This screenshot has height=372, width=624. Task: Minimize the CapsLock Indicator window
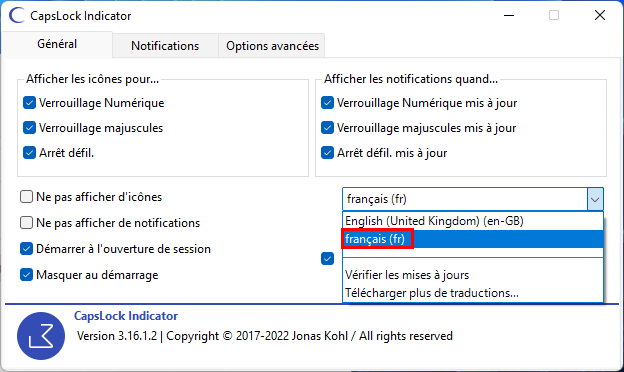tap(509, 16)
